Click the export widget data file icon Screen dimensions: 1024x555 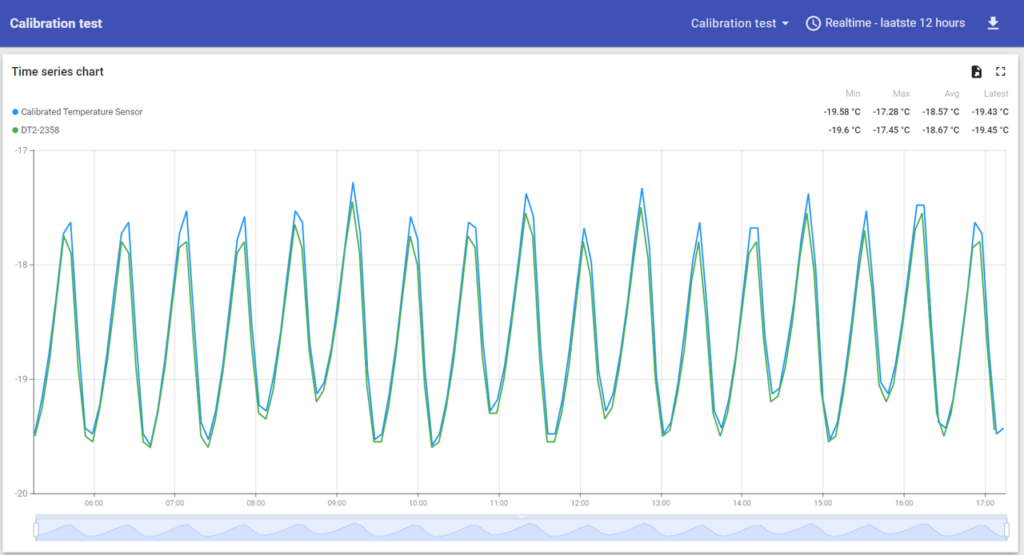point(977,72)
